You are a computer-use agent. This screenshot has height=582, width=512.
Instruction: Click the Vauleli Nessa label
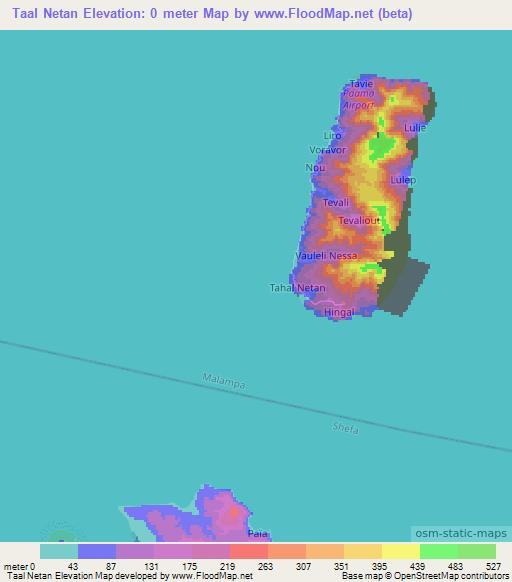click(x=326, y=255)
